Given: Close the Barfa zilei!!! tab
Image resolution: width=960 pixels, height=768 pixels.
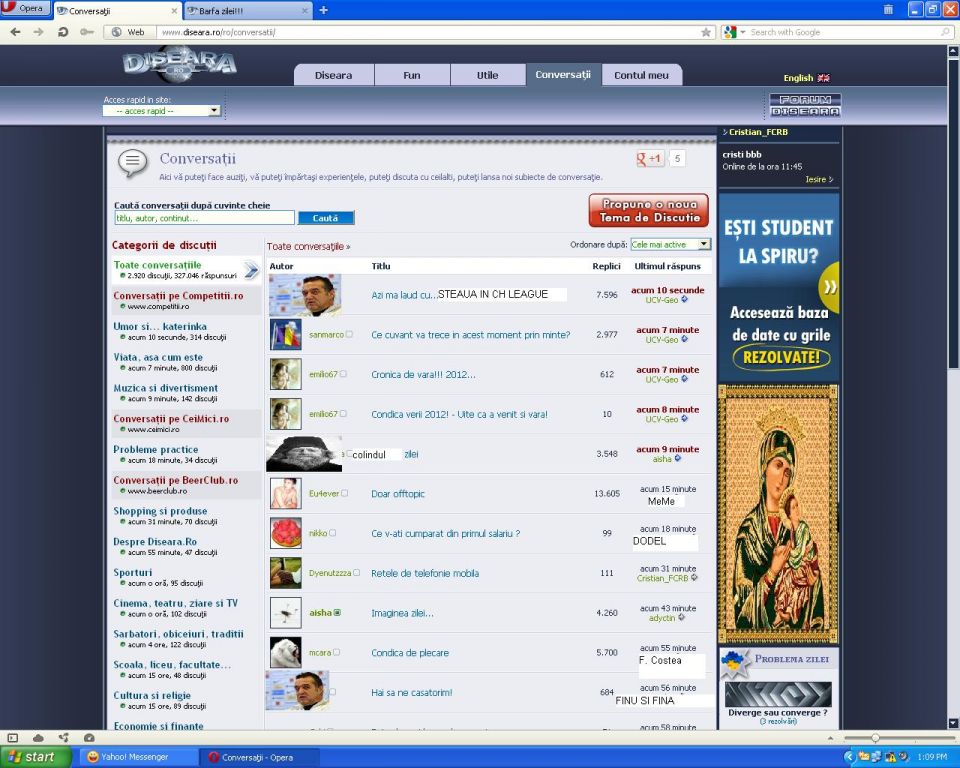Looking at the screenshot, I should tap(305, 10).
